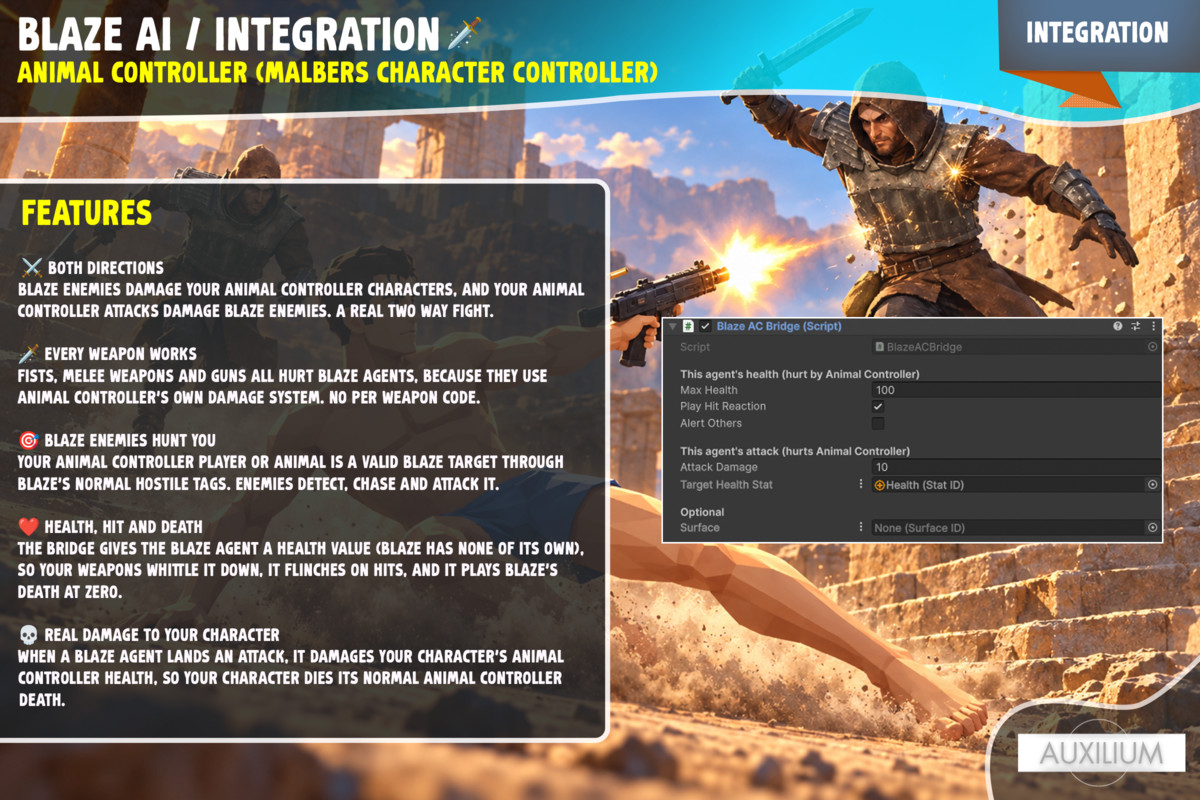Click the 'Animal Controller (Malbers Character Controller)' subtitle
Screen dimensions: 1200x800
click(338, 72)
